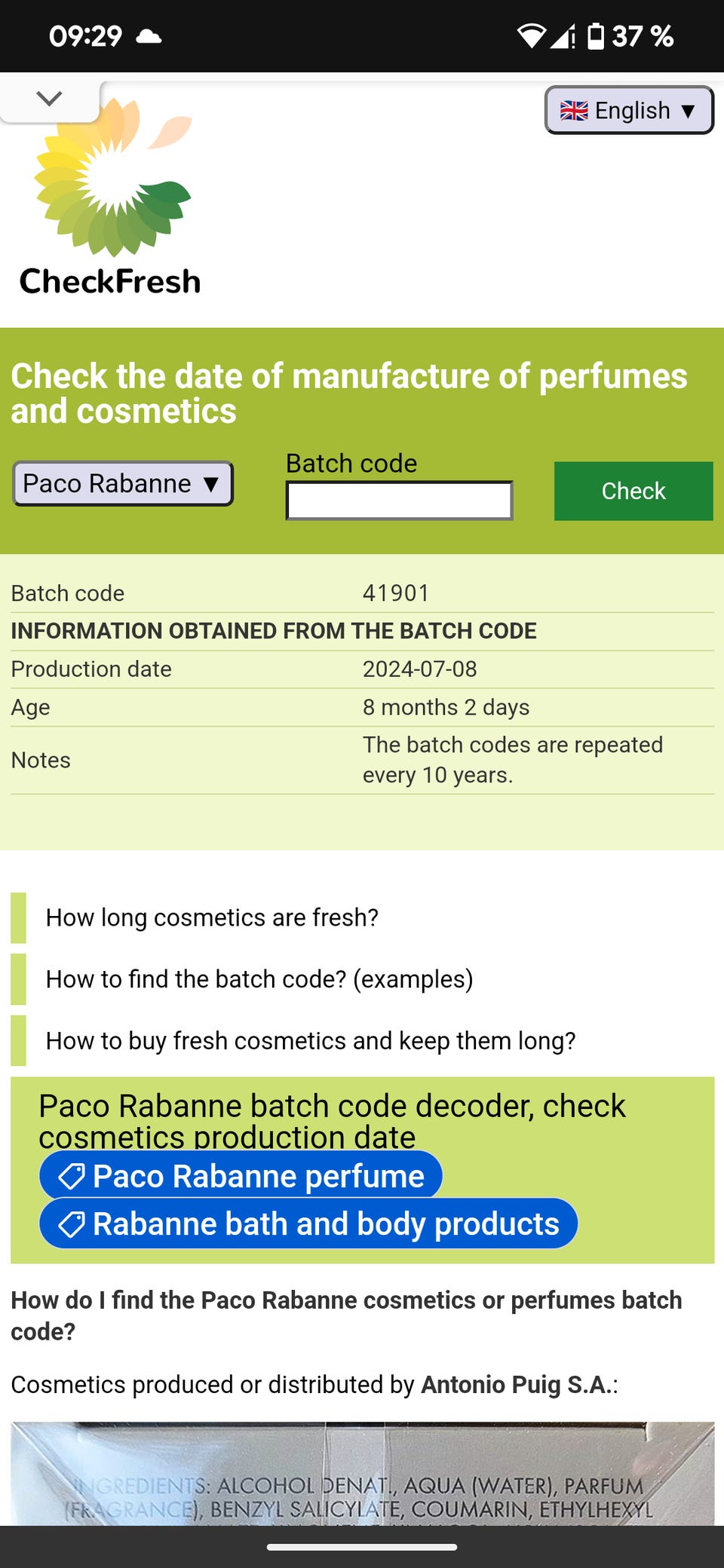Viewport: 724px width, 1568px height.
Task: Expand 'How long cosmetics are fresh?'
Action: pos(212,917)
